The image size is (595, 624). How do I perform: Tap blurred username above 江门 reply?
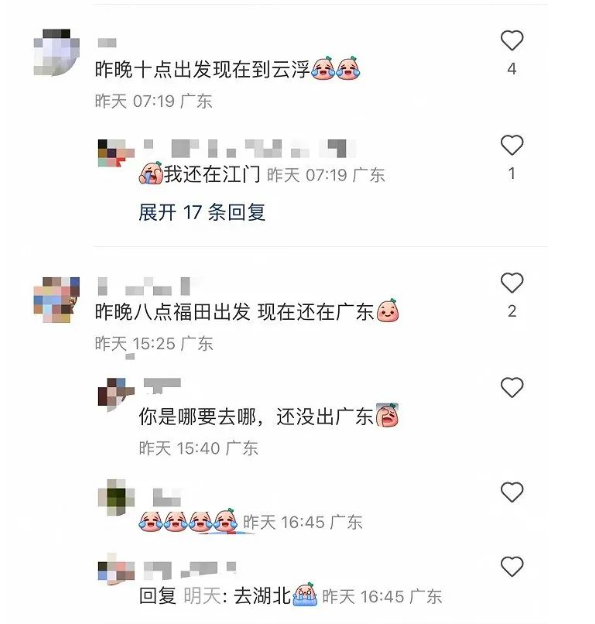click(249, 148)
